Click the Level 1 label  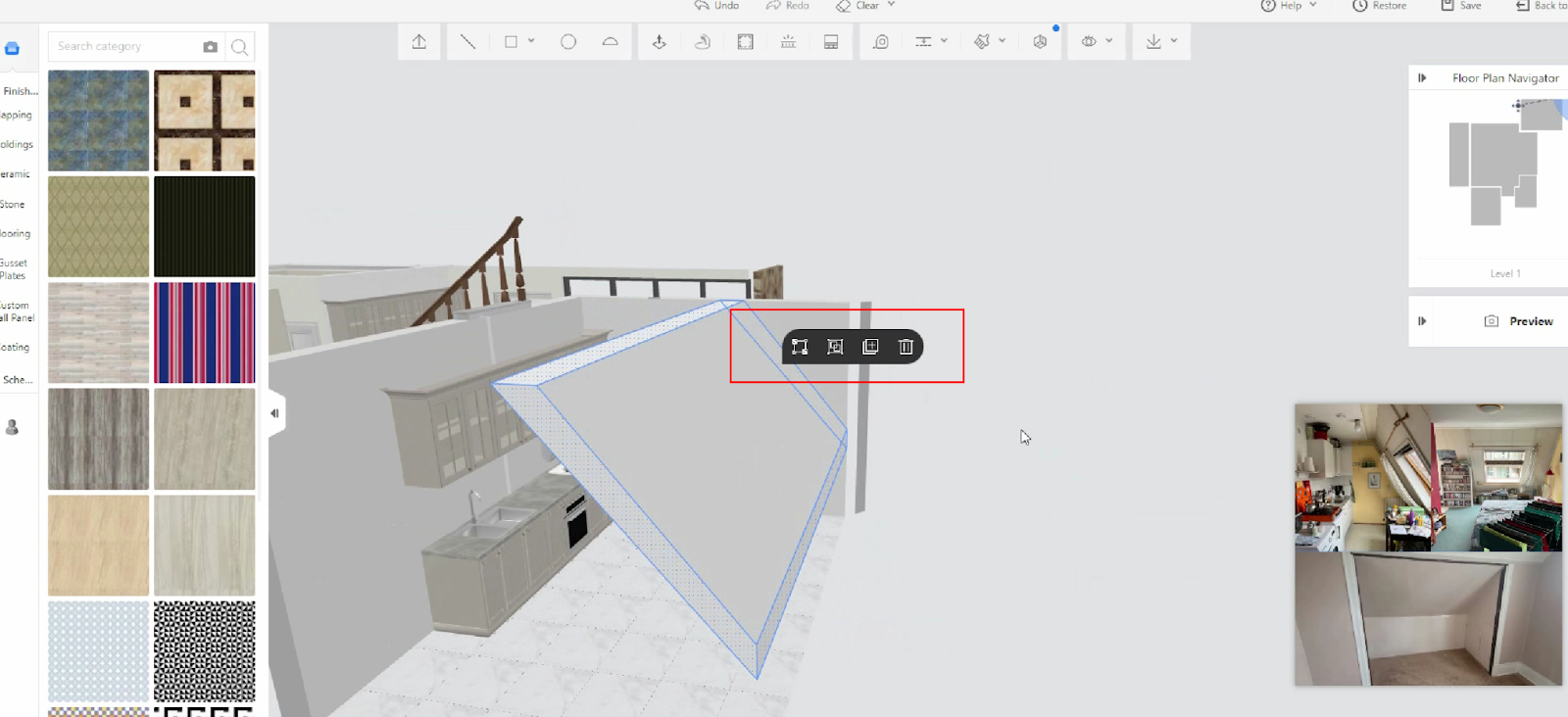click(x=1505, y=274)
